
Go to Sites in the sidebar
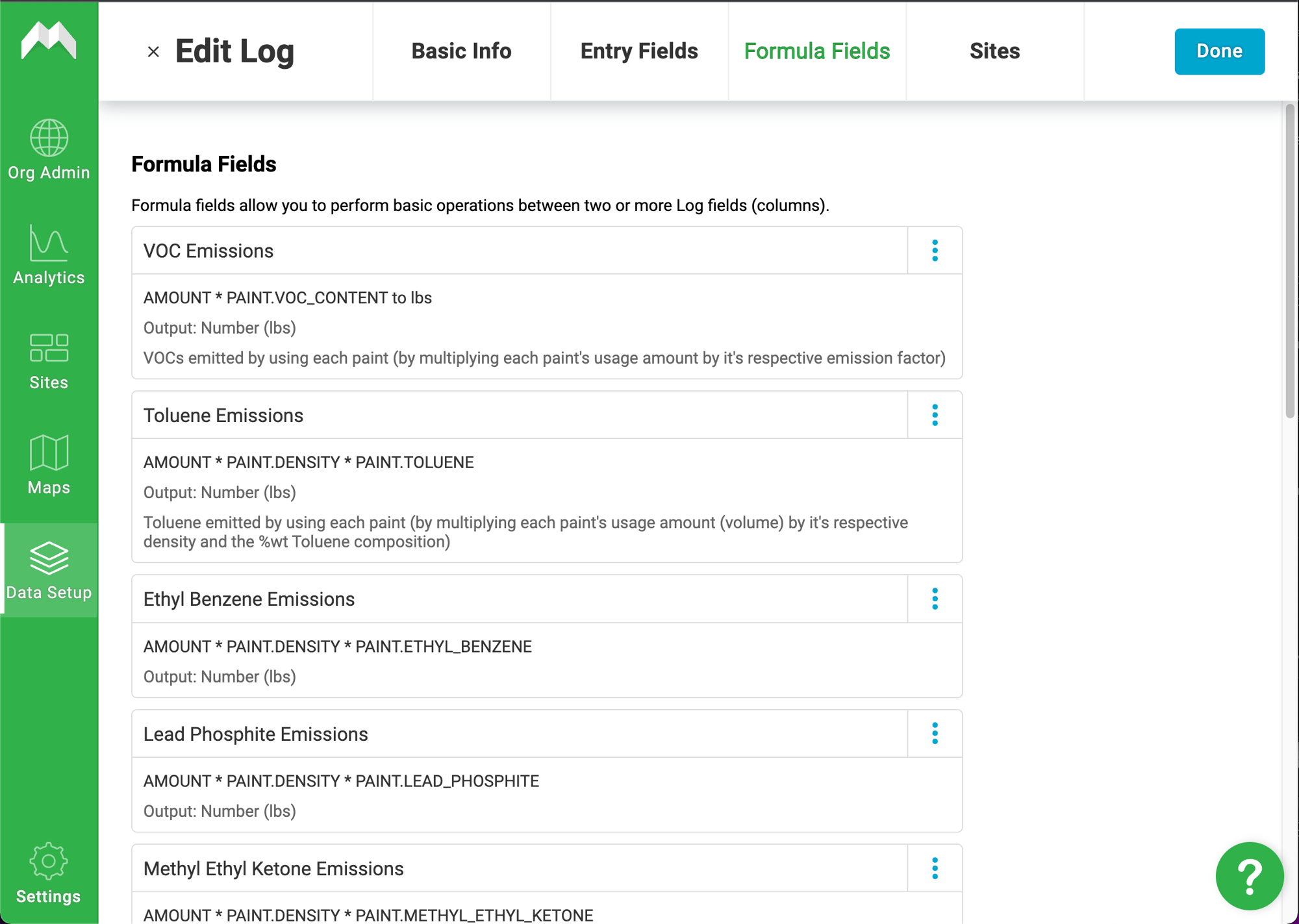click(x=49, y=362)
